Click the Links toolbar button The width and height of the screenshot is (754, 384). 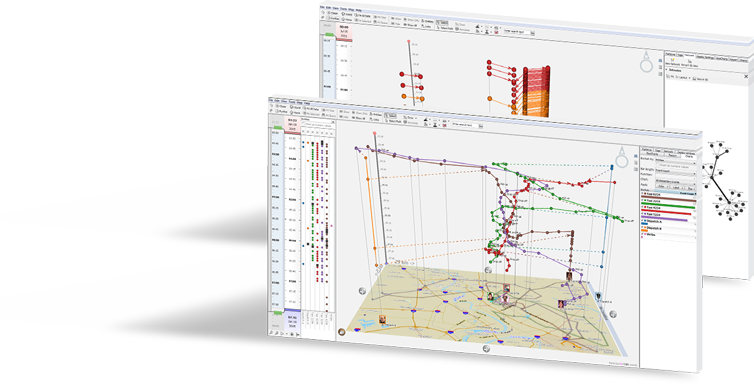[375, 120]
